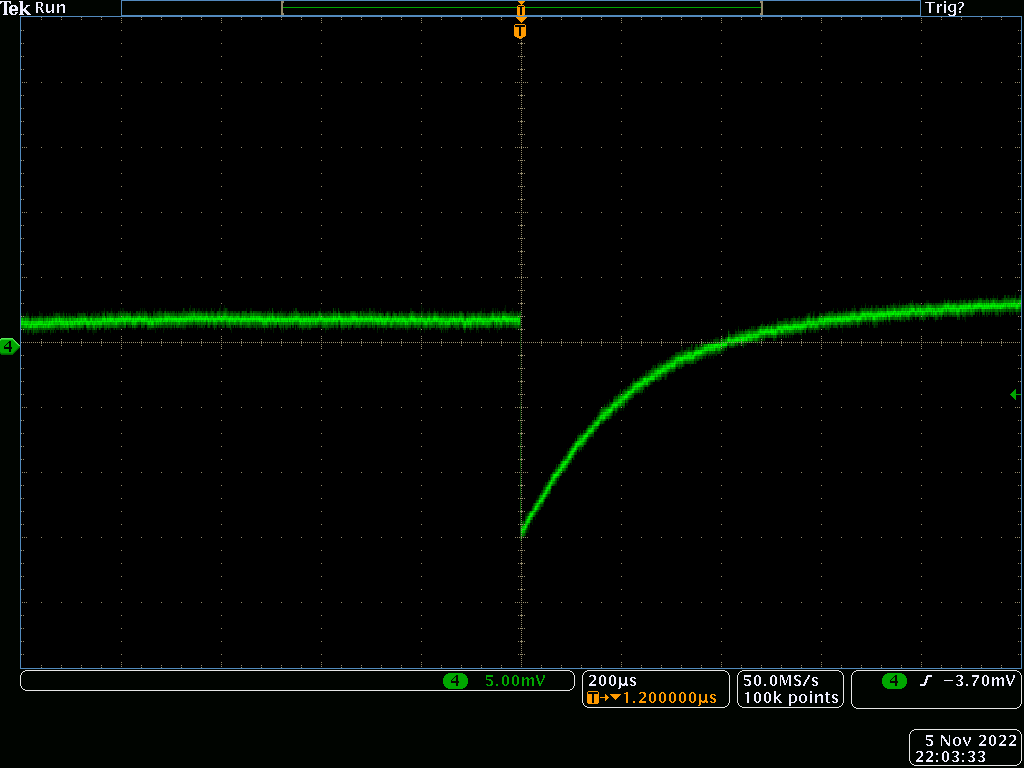Toggle the Run acquisition status
Viewport: 1024px width, 768px height.
50,8
